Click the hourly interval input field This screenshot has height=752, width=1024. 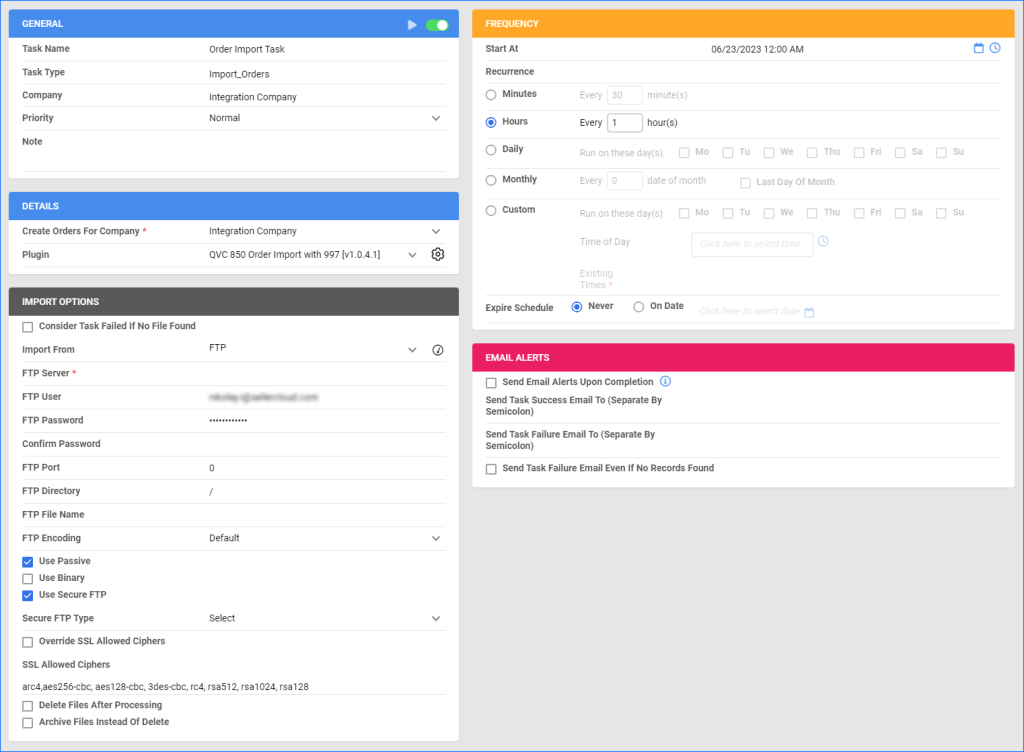(x=624, y=123)
